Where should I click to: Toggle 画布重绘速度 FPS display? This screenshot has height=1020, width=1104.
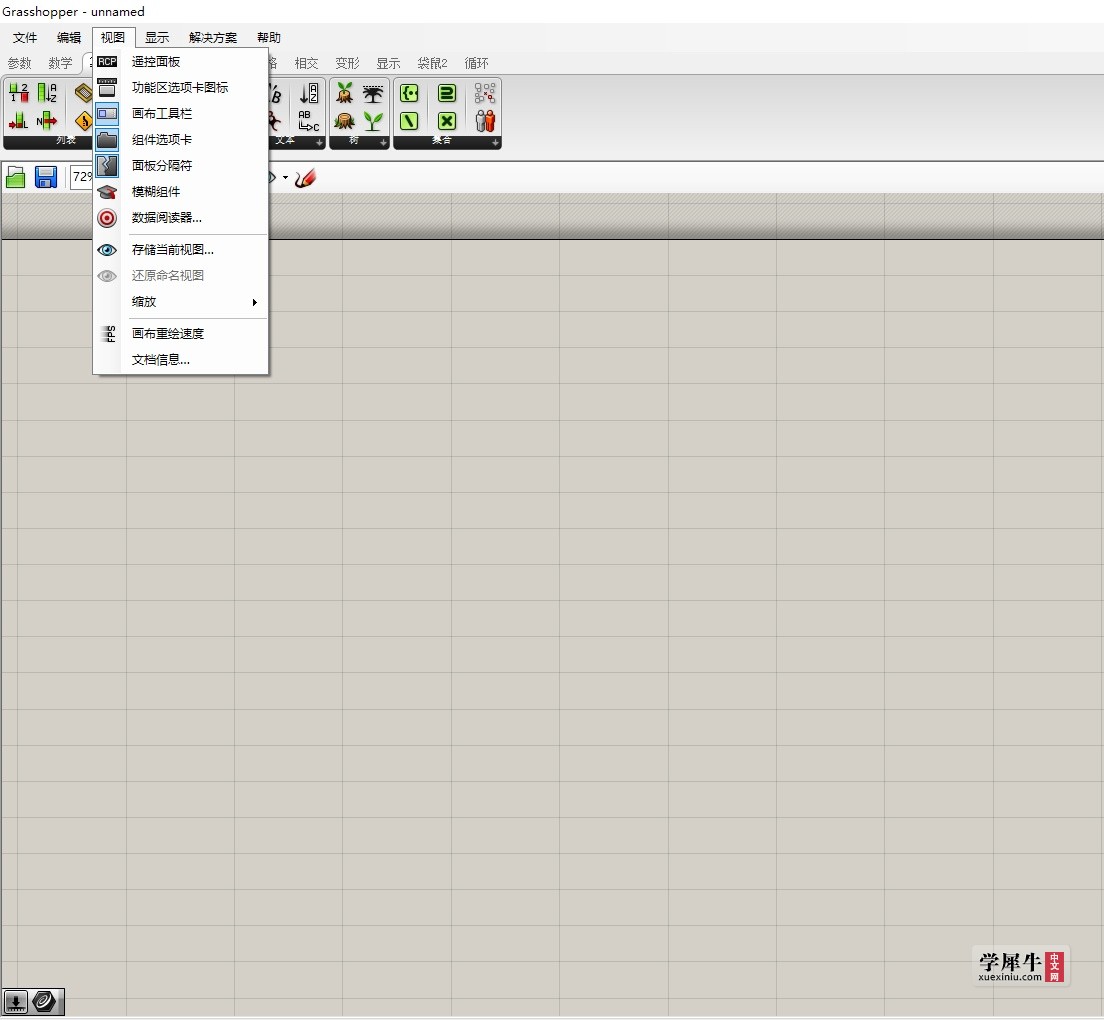pyautogui.click(x=181, y=334)
